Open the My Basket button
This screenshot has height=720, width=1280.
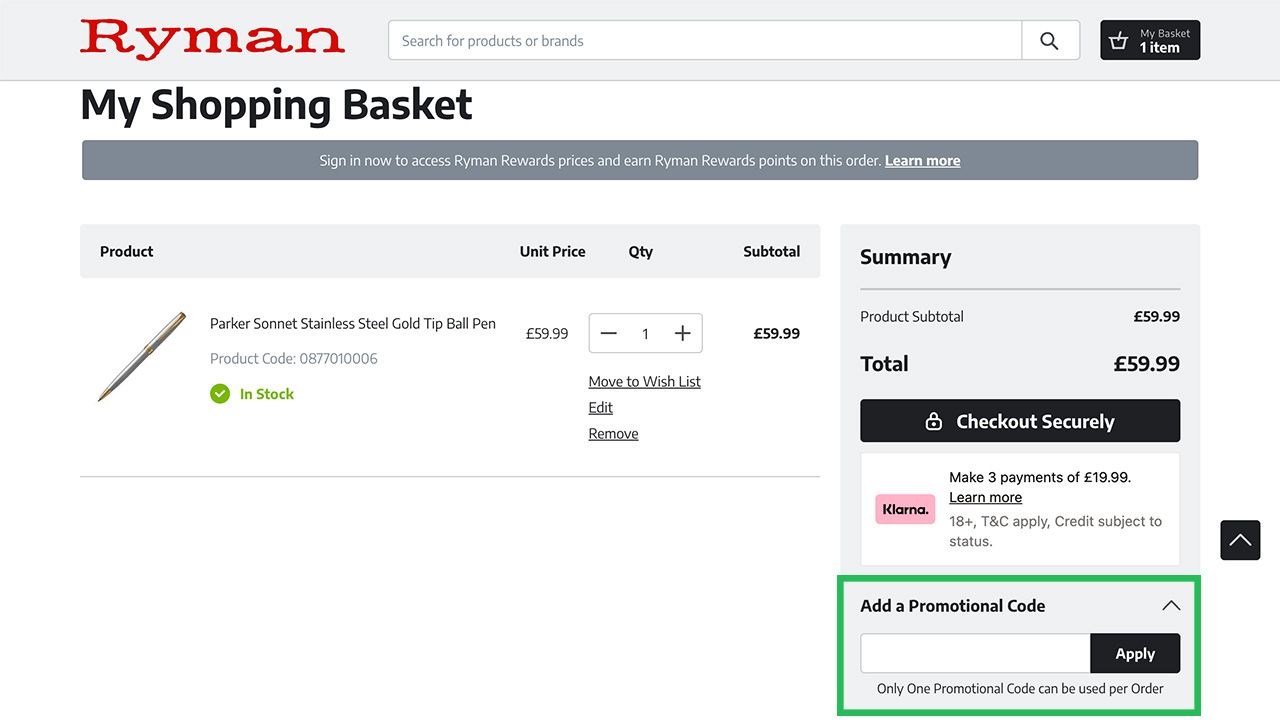[x=1150, y=40]
